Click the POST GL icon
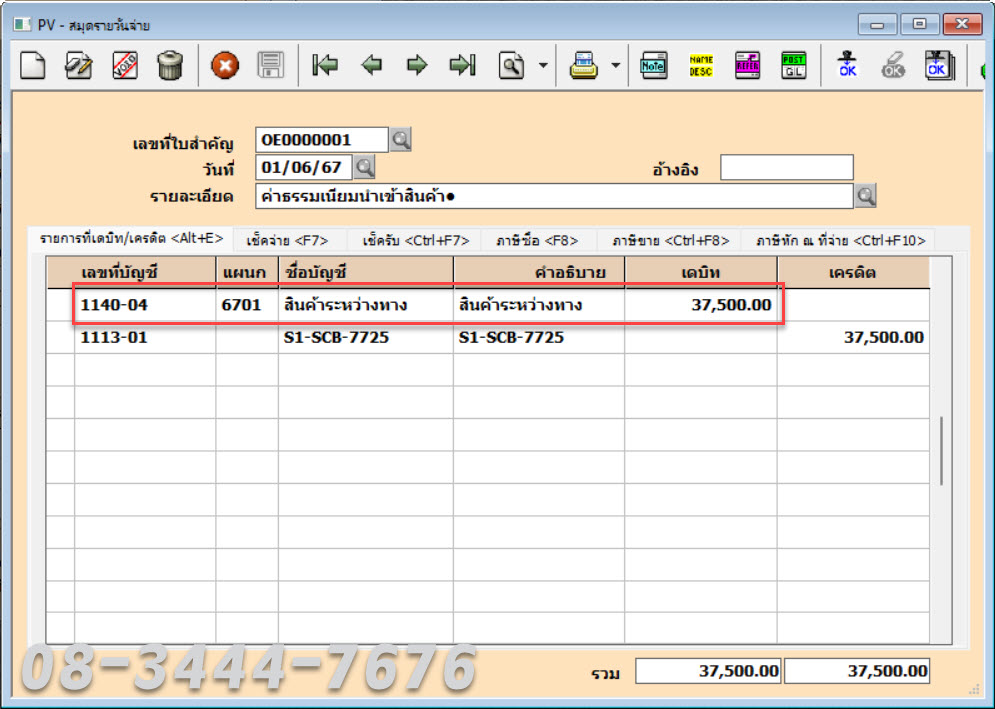Image resolution: width=995 pixels, height=709 pixels. (794, 65)
